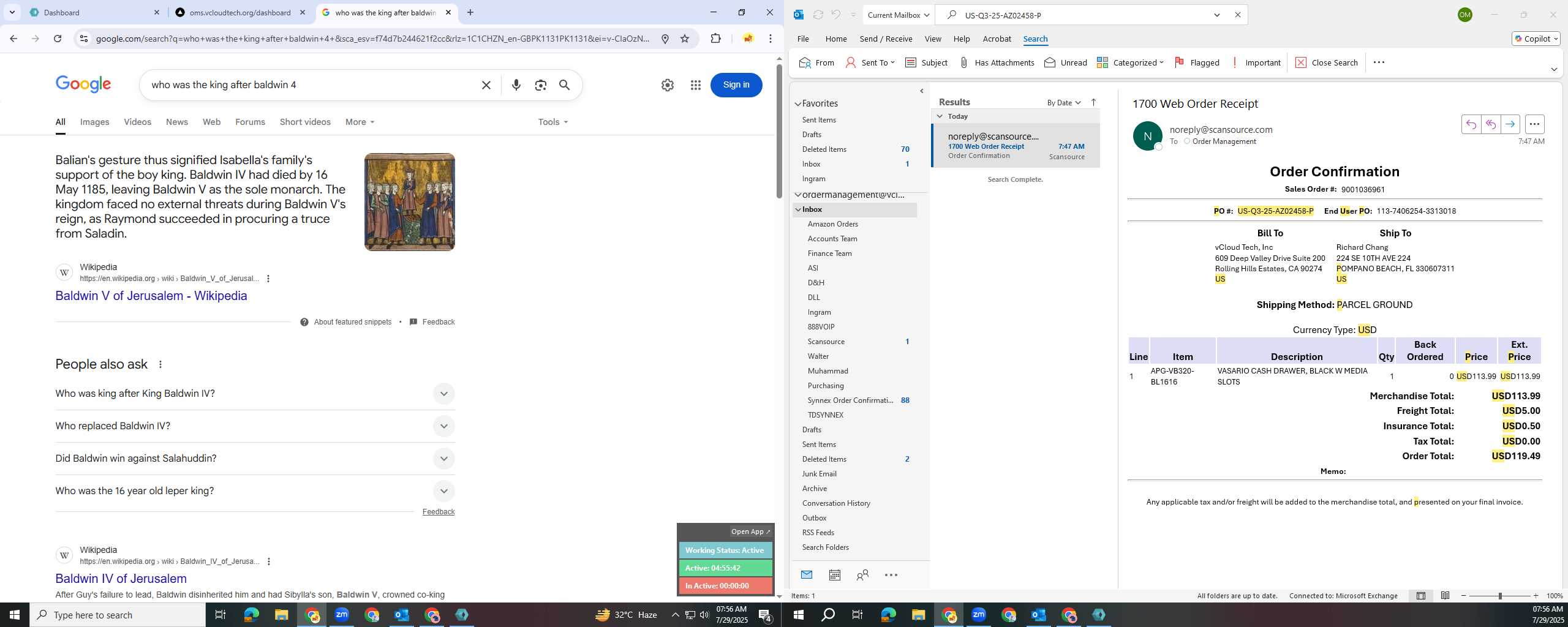Clear the Outlook search box with X
The image size is (1568, 627).
(x=1237, y=15)
